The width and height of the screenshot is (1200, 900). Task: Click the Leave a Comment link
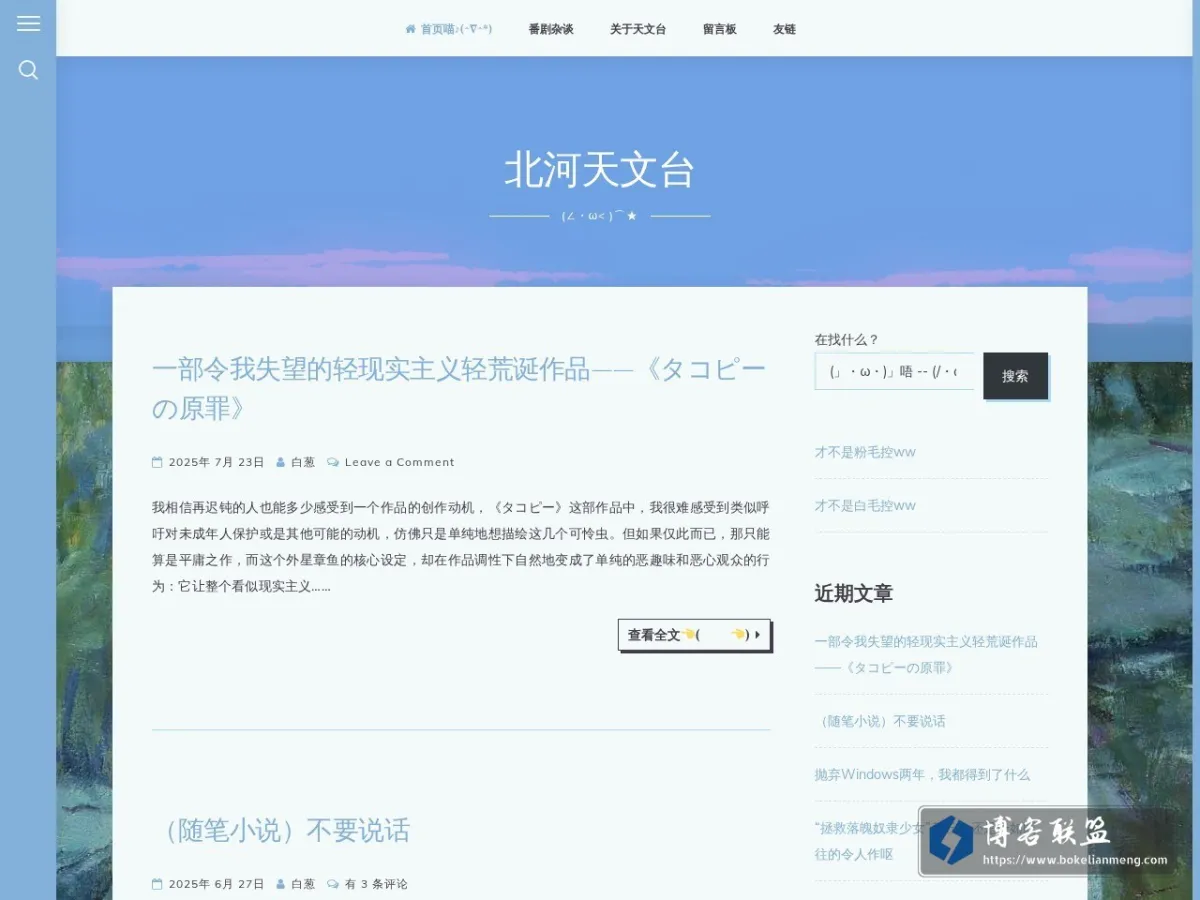pyautogui.click(x=399, y=462)
